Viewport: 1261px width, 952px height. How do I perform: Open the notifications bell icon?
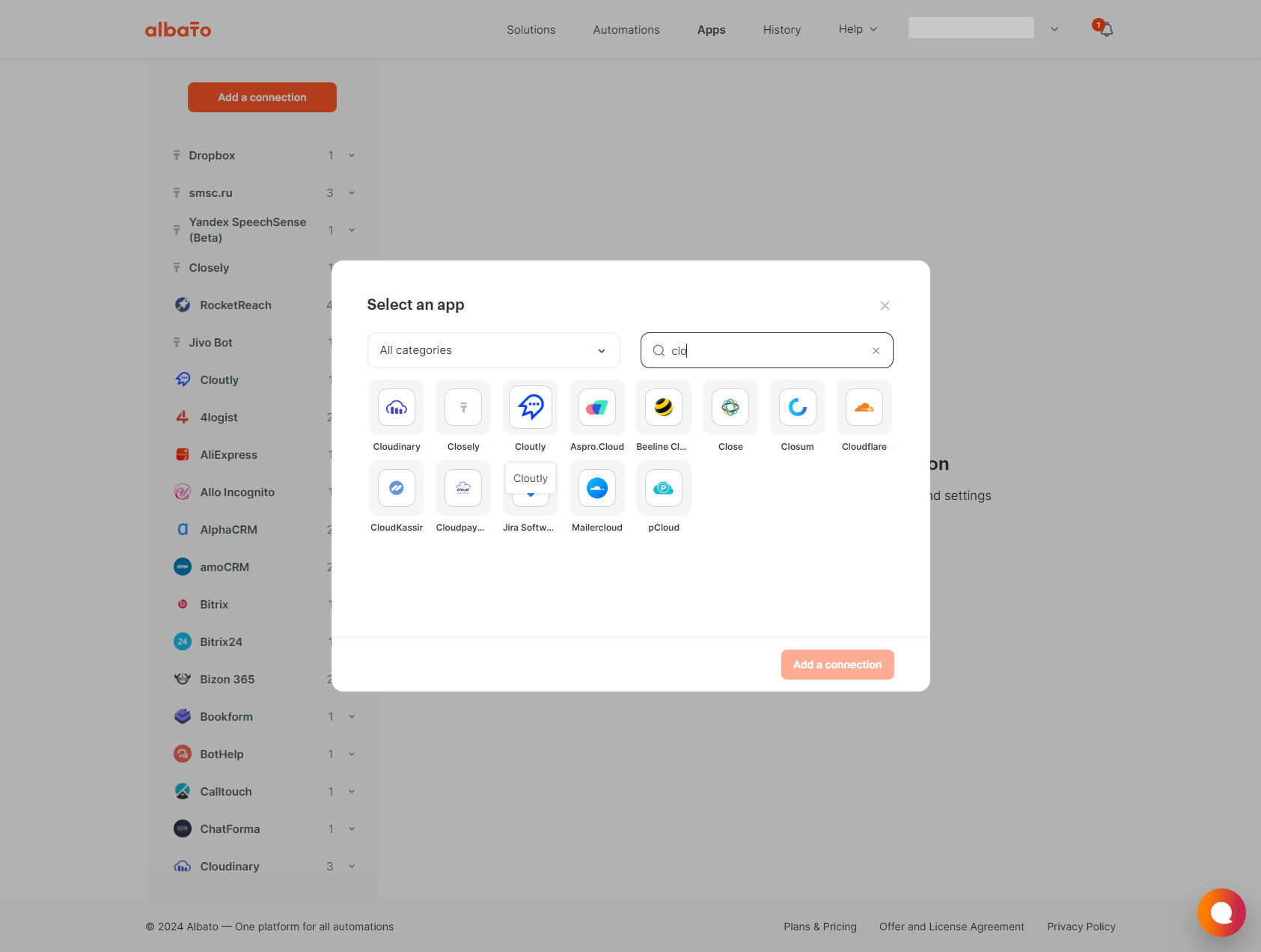coord(1105,29)
